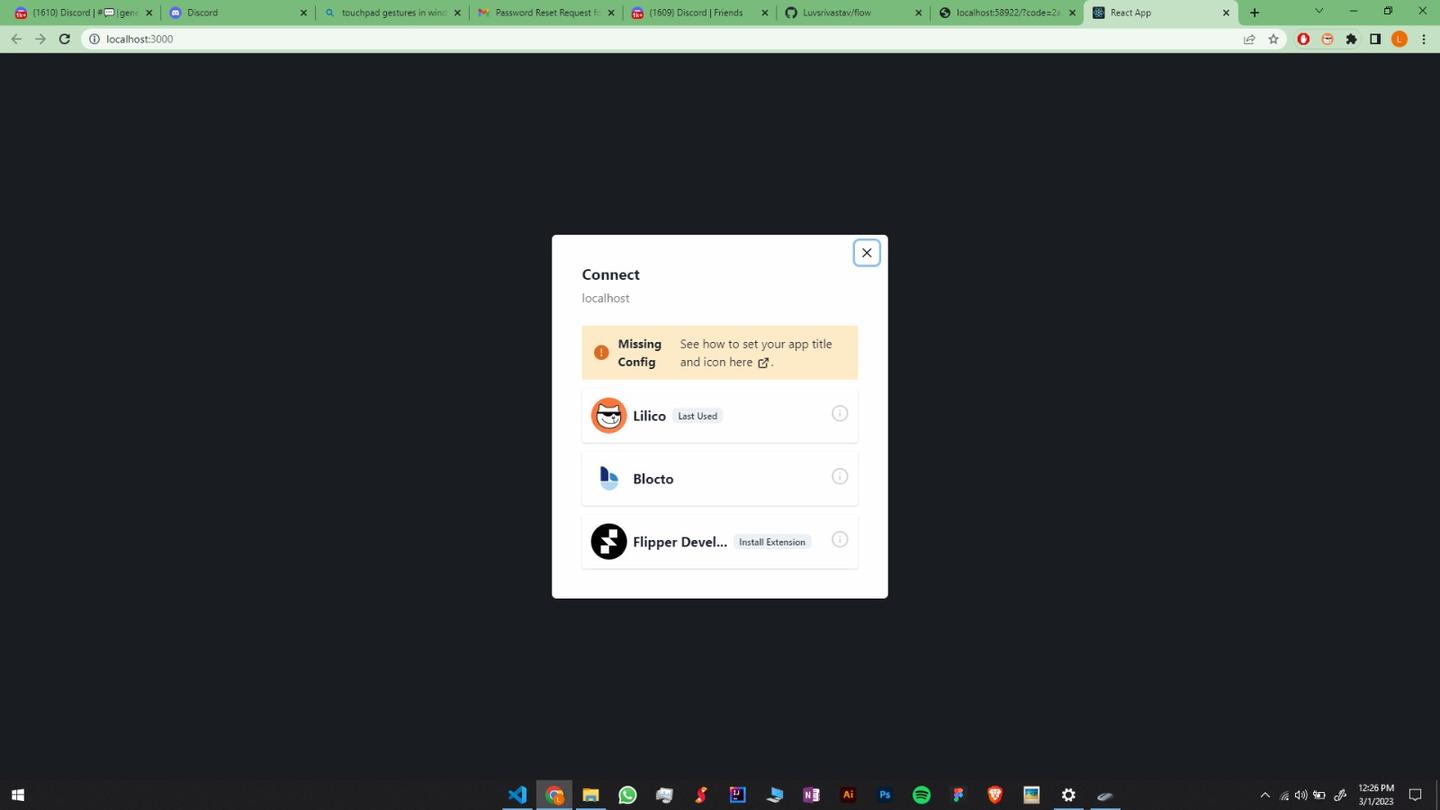The image size is (1440, 810).
Task: Share this page icon in address bar
Action: (1249, 39)
